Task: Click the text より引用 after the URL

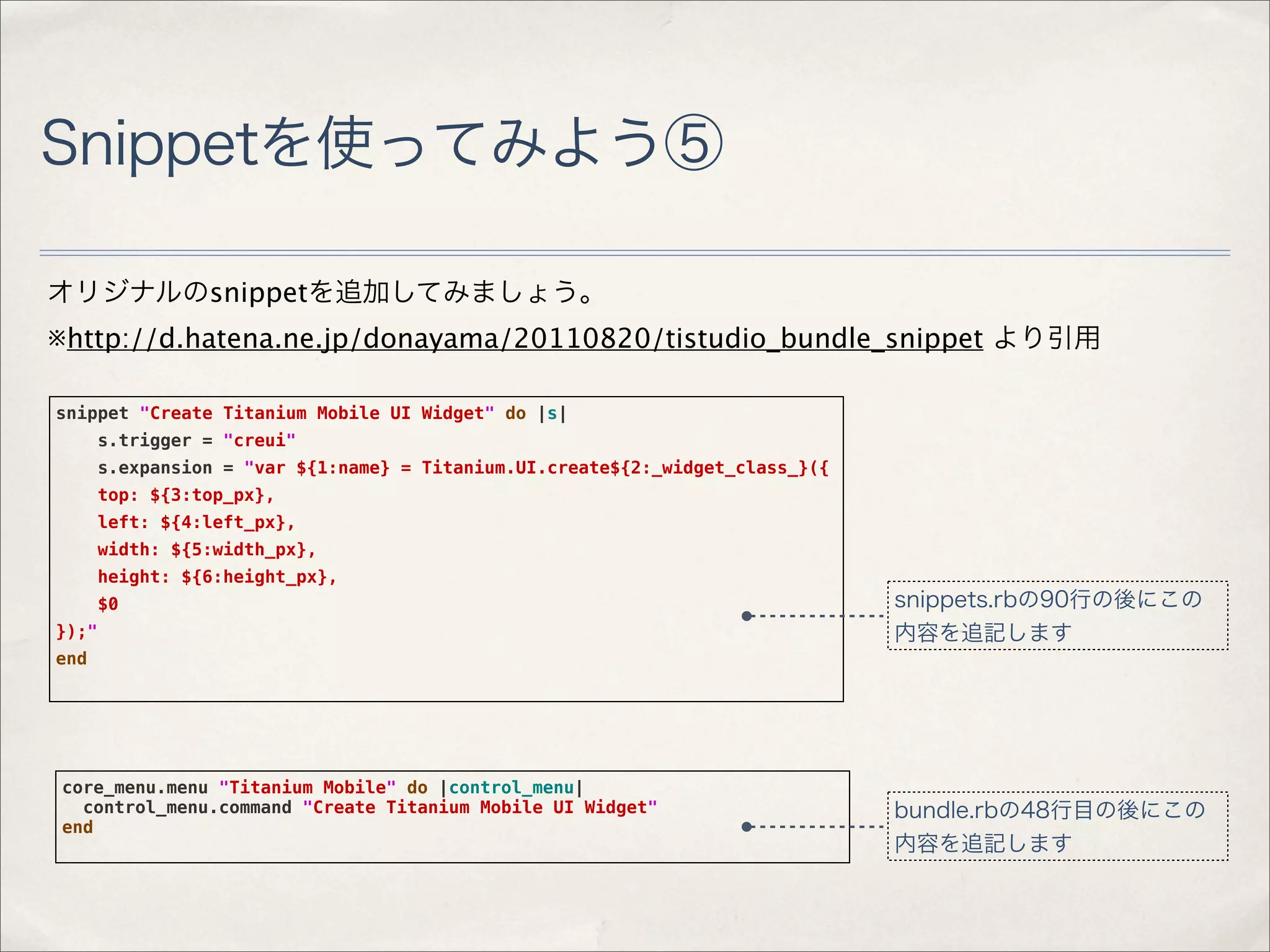Action: pos(1046,338)
